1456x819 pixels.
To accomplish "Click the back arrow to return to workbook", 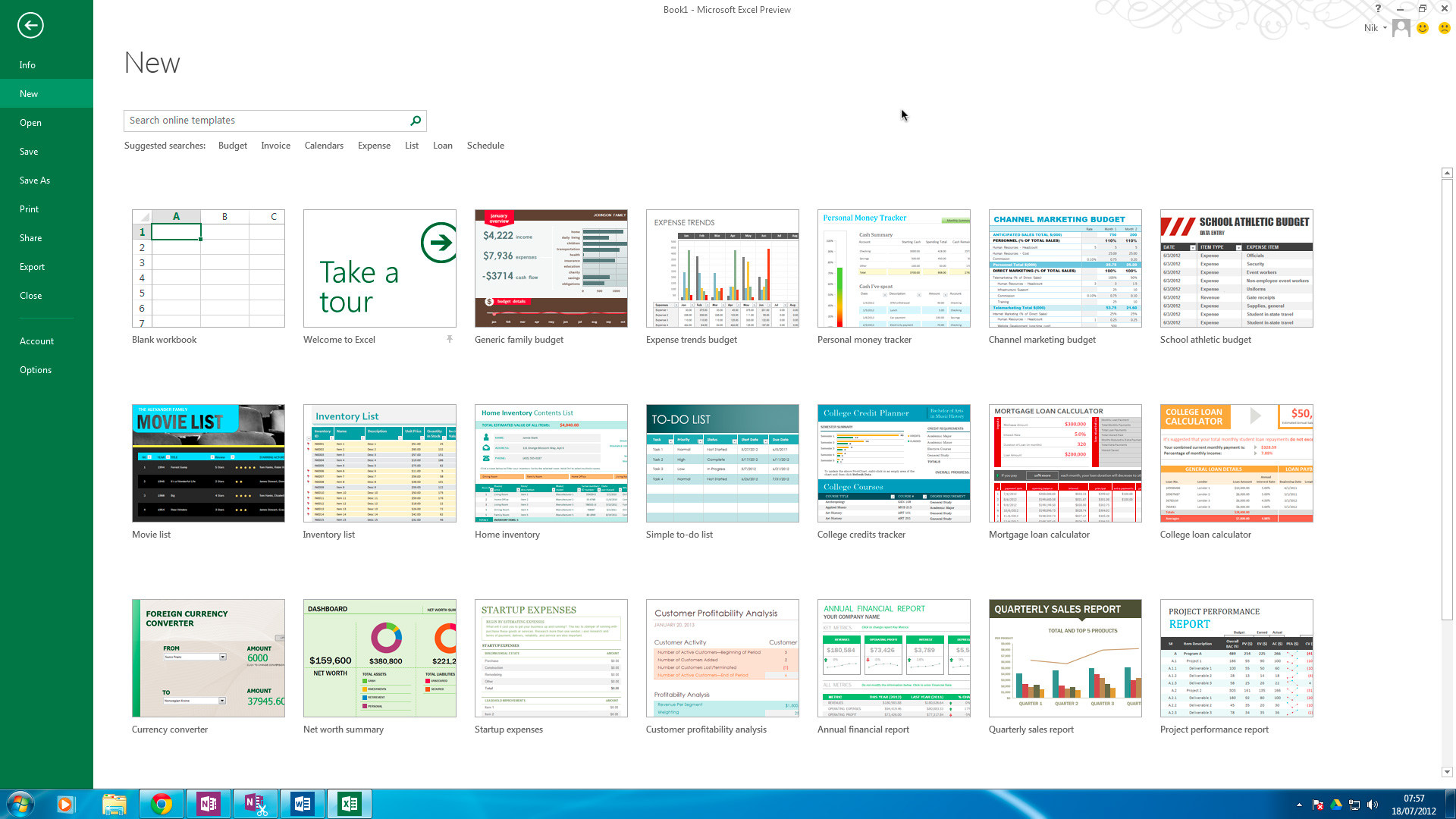I will coord(30,25).
